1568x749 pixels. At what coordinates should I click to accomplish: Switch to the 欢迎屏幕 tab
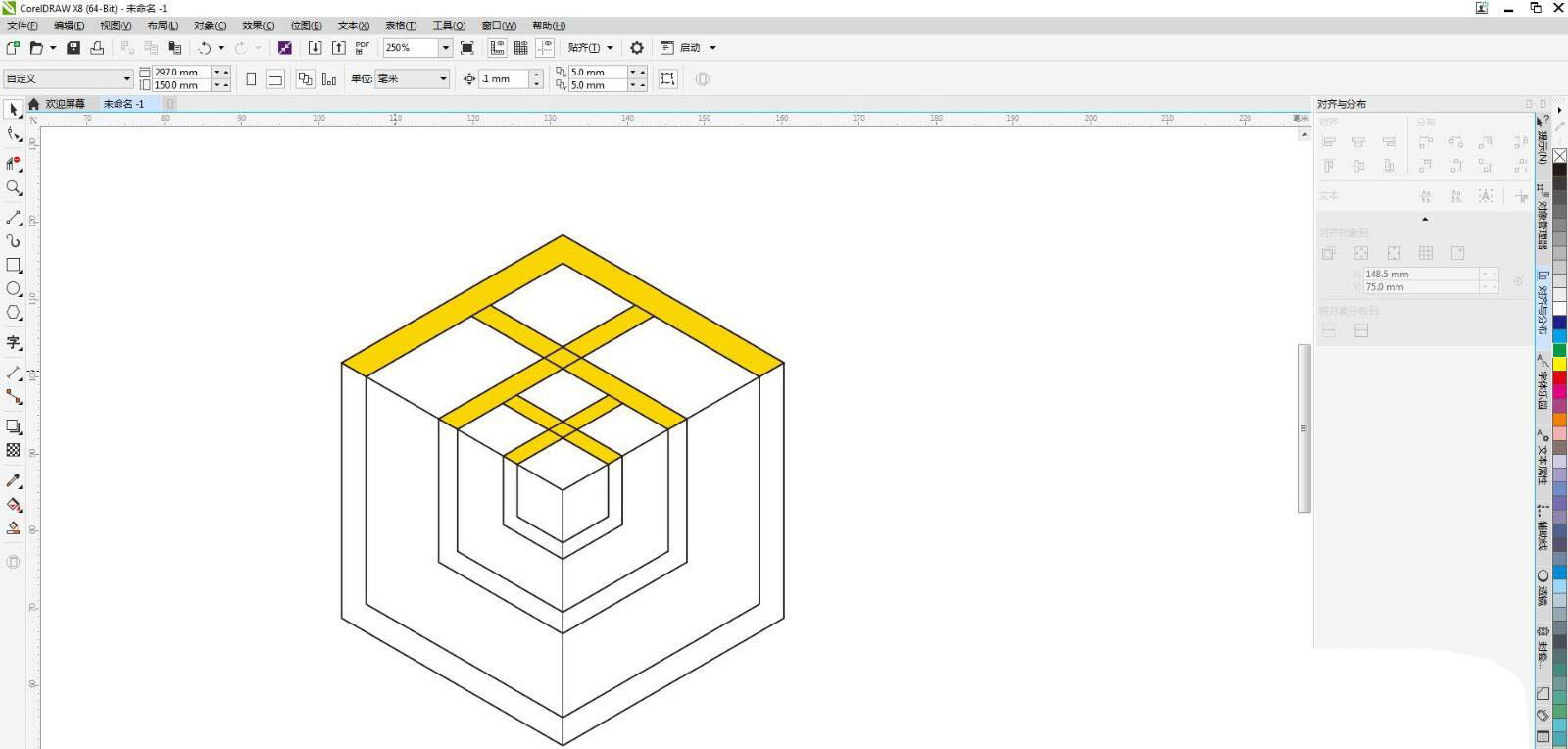coord(65,104)
